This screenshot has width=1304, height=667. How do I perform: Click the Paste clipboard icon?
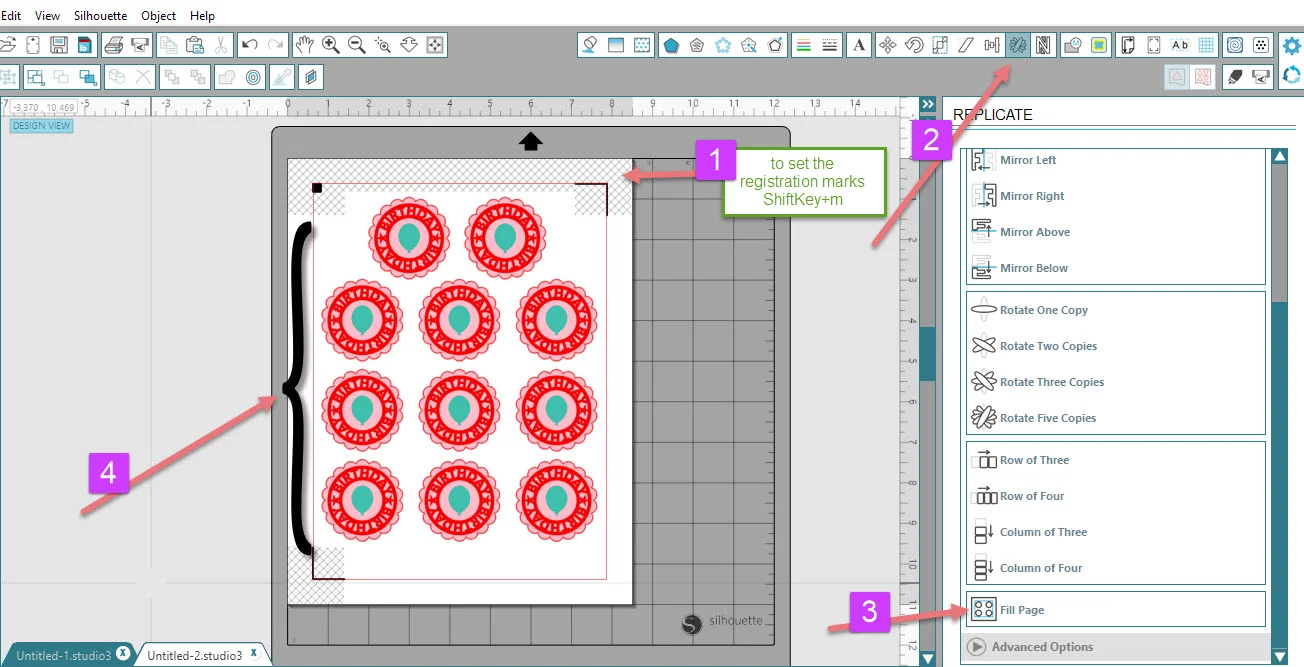[x=194, y=45]
